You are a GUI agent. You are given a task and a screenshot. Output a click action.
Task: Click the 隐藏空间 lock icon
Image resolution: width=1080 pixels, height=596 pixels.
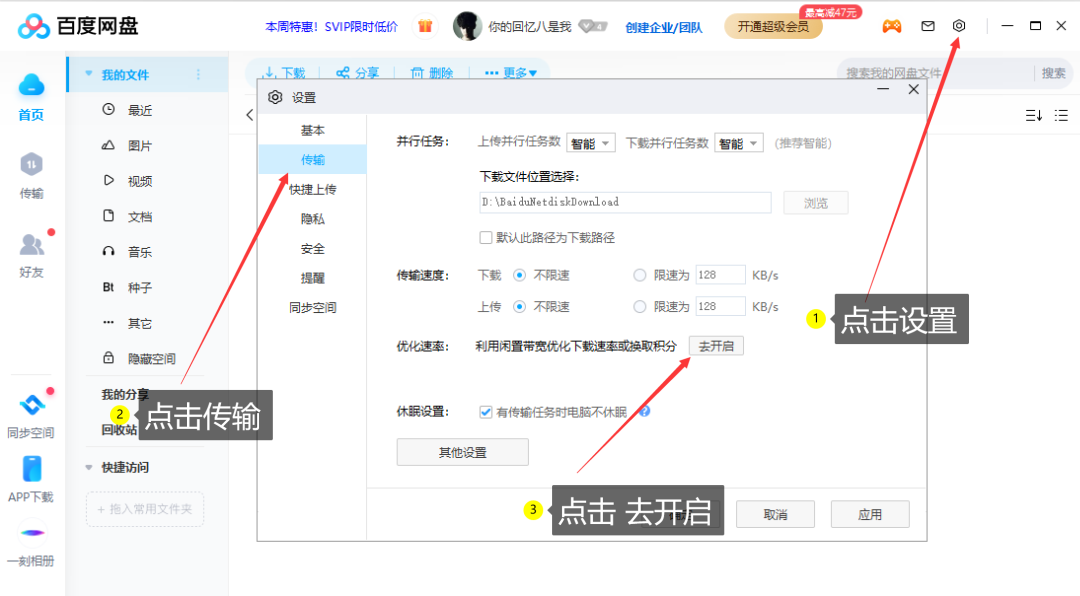click(x=108, y=358)
